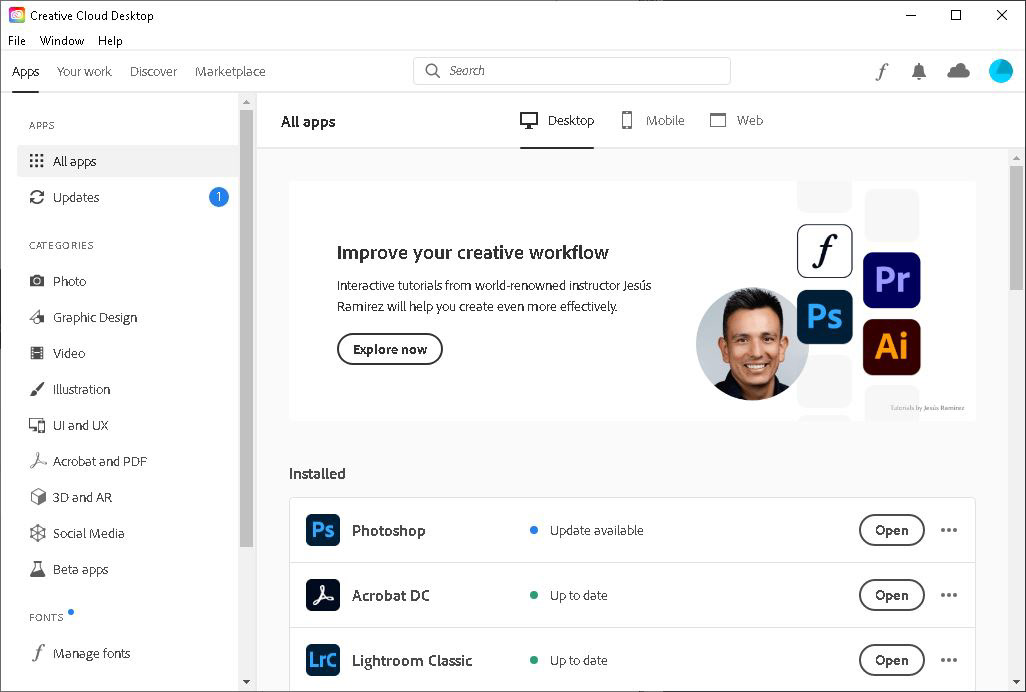The width and height of the screenshot is (1026, 692).
Task: Click the main content vertical scrollbar
Action: pyautogui.click(x=1016, y=226)
